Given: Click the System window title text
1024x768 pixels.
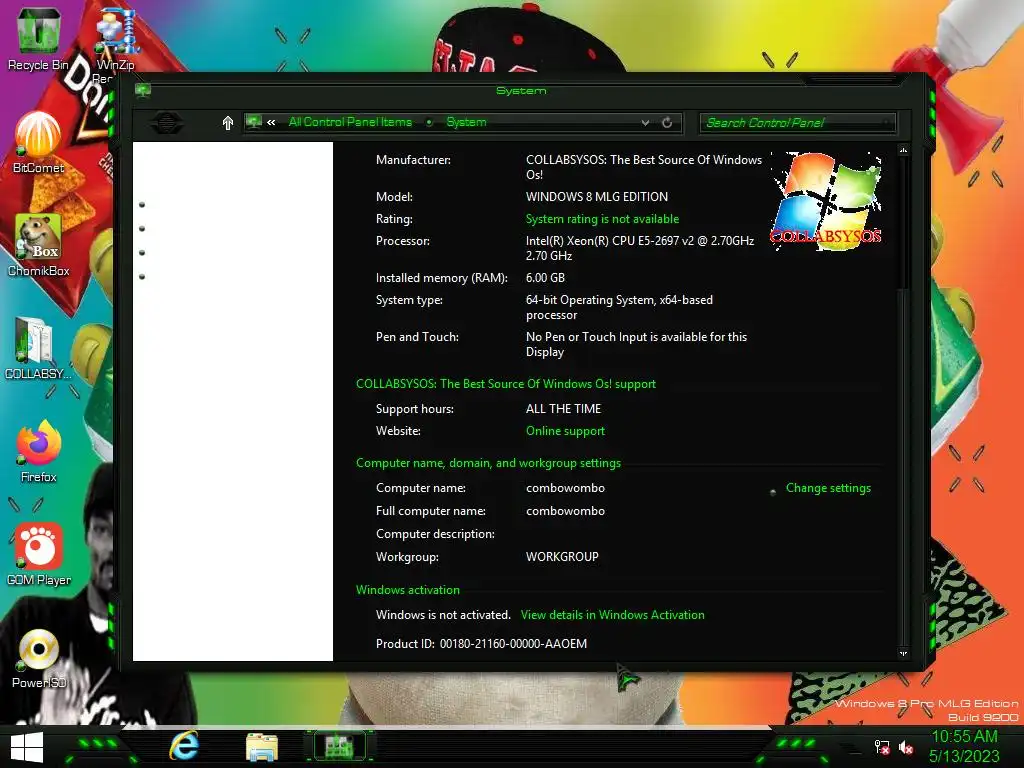Looking at the screenshot, I should point(520,90).
